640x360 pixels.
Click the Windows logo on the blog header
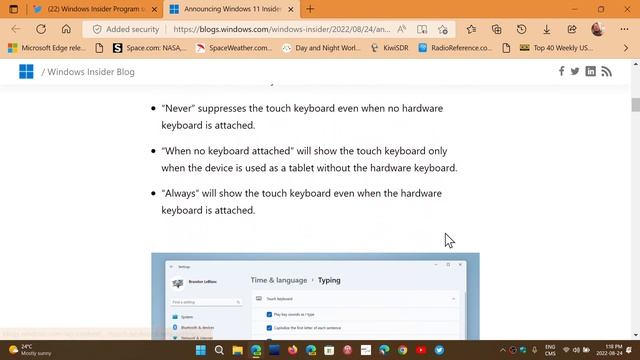(26, 71)
